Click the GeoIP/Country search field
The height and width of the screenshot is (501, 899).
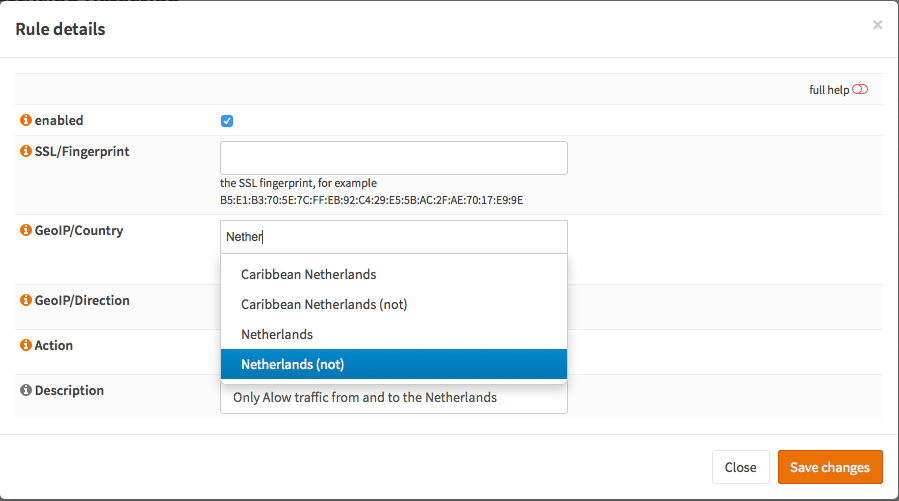(x=393, y=237)
